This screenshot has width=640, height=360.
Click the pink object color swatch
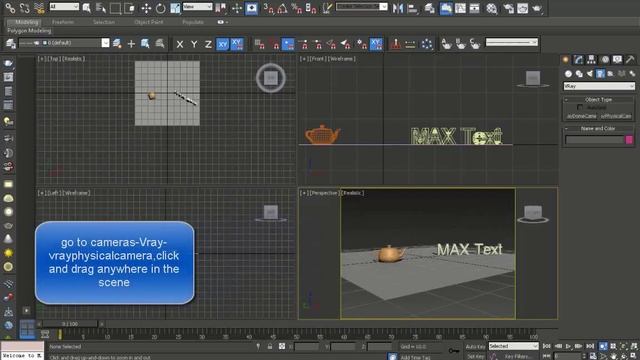(x=629, y=140)
